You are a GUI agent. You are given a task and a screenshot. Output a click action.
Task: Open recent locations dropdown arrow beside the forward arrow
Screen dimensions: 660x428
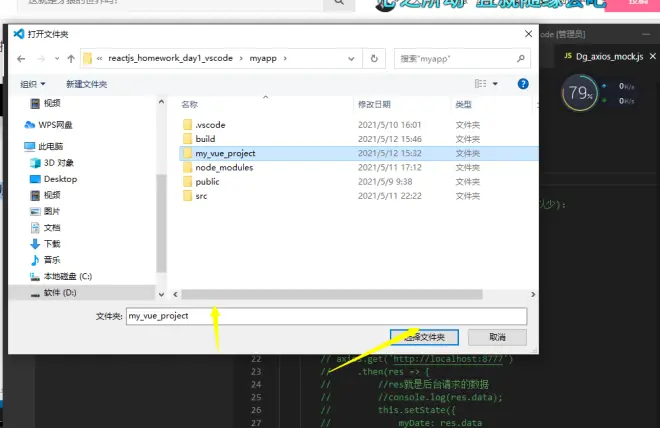point(57,58)
